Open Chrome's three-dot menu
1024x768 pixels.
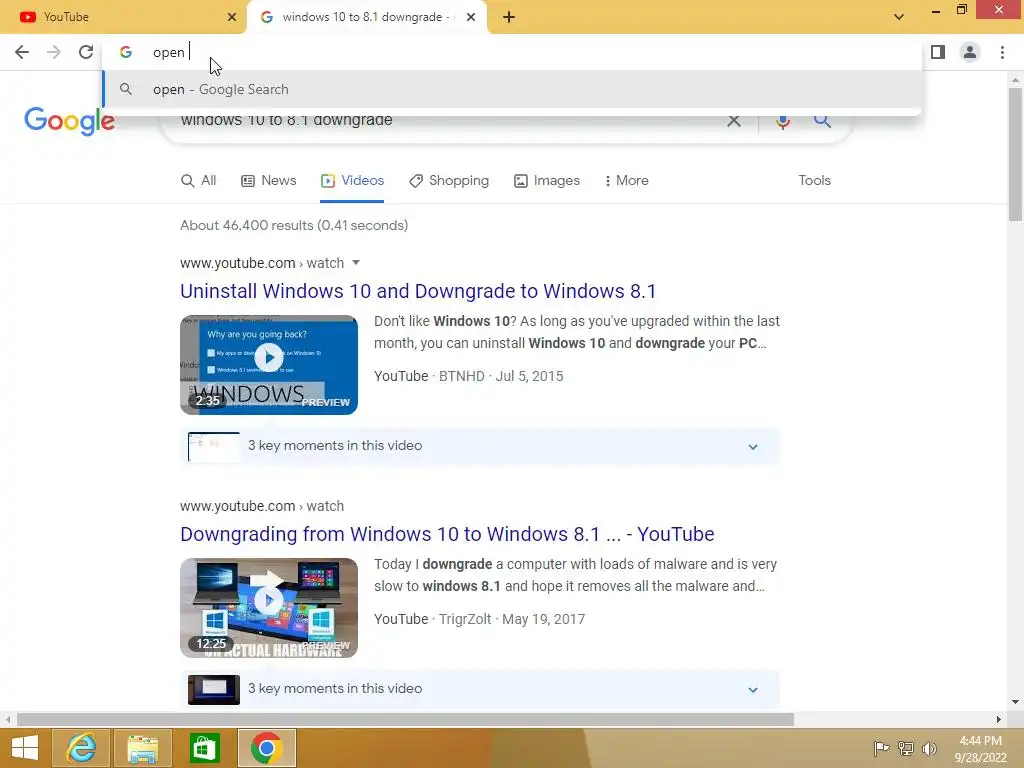click(1002, 52)
